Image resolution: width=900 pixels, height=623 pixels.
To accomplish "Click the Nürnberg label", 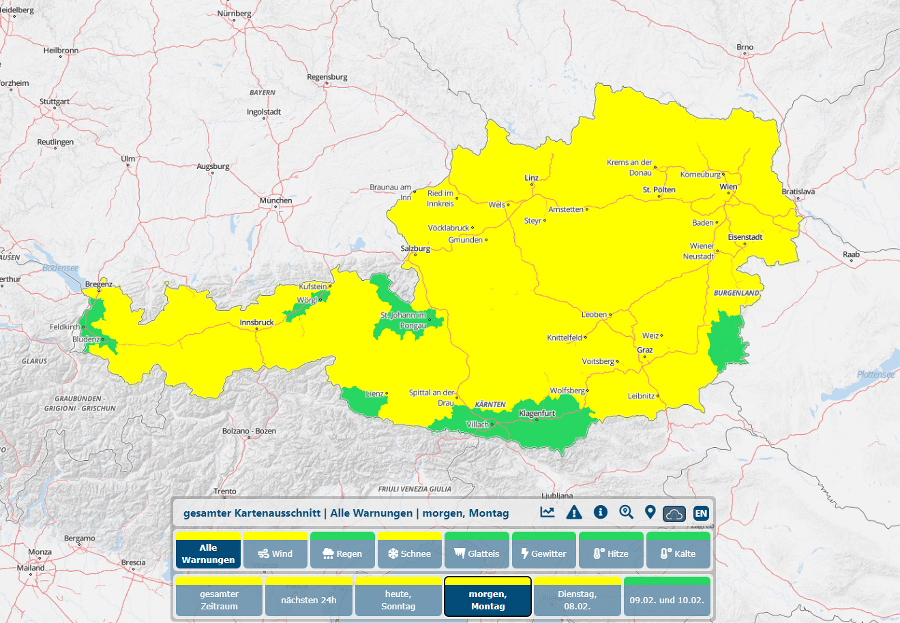I will [234, 13].
